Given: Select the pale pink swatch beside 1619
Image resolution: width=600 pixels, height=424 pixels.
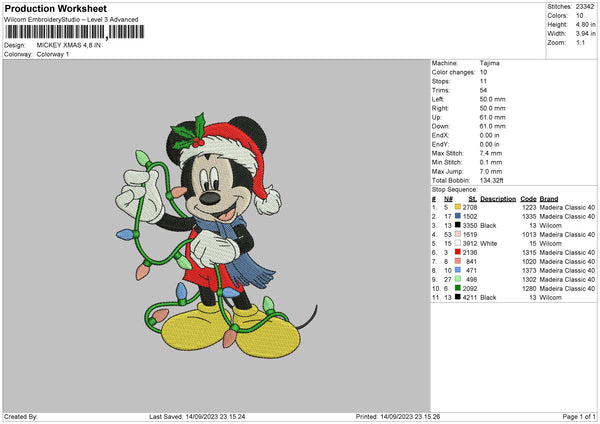Looking at the screenshot, I should tap(457, 234).
